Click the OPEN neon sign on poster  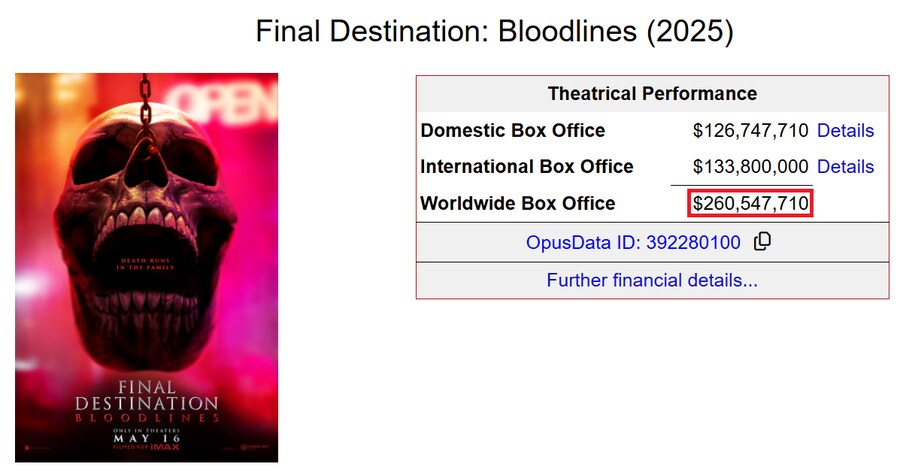tap(223, 102)
